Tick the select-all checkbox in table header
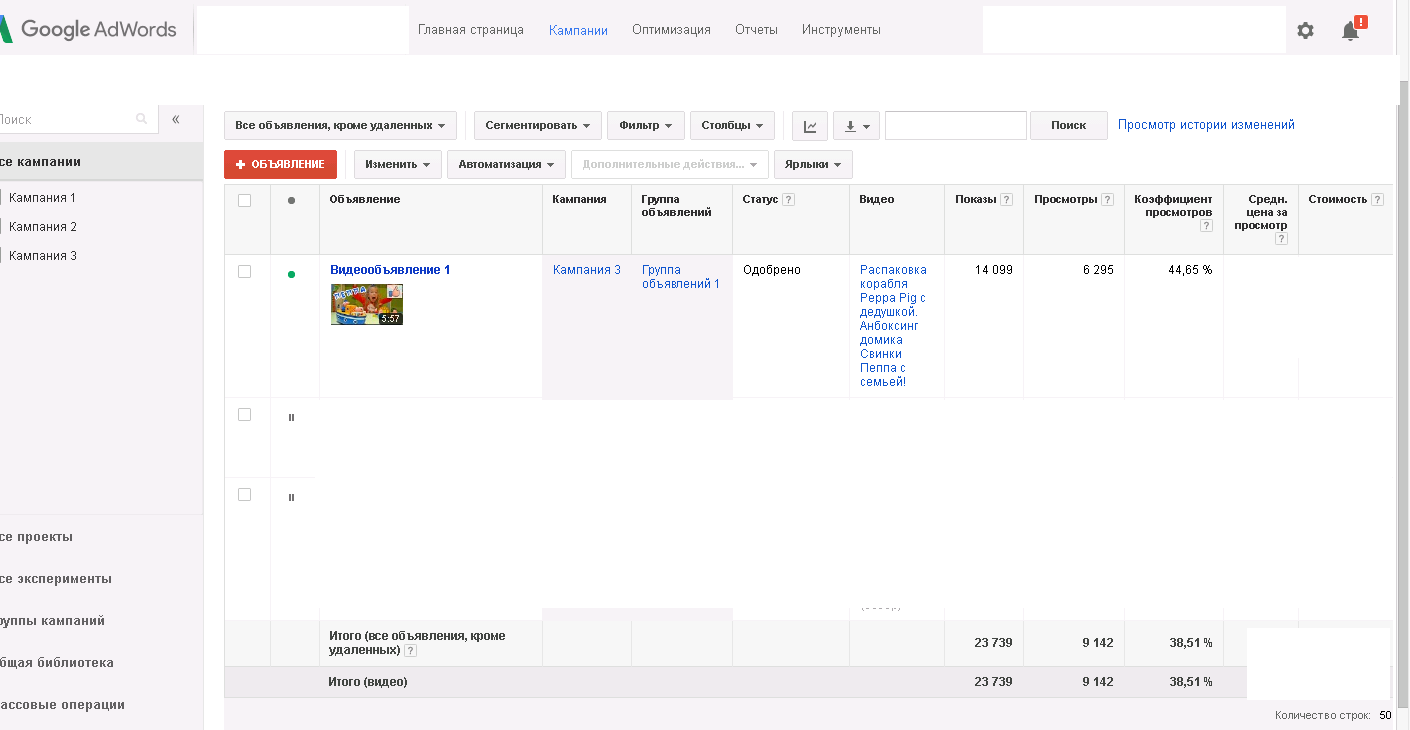 click(245, 200)
